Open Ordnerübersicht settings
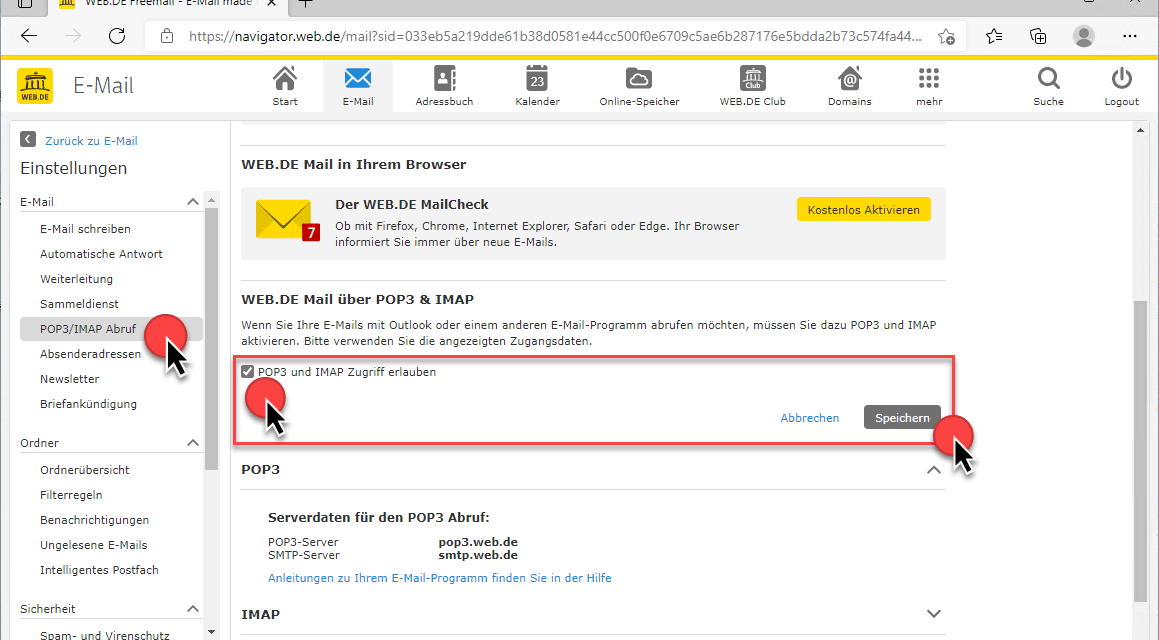This screenshot has width=1159, height=640. pos(84,470)
